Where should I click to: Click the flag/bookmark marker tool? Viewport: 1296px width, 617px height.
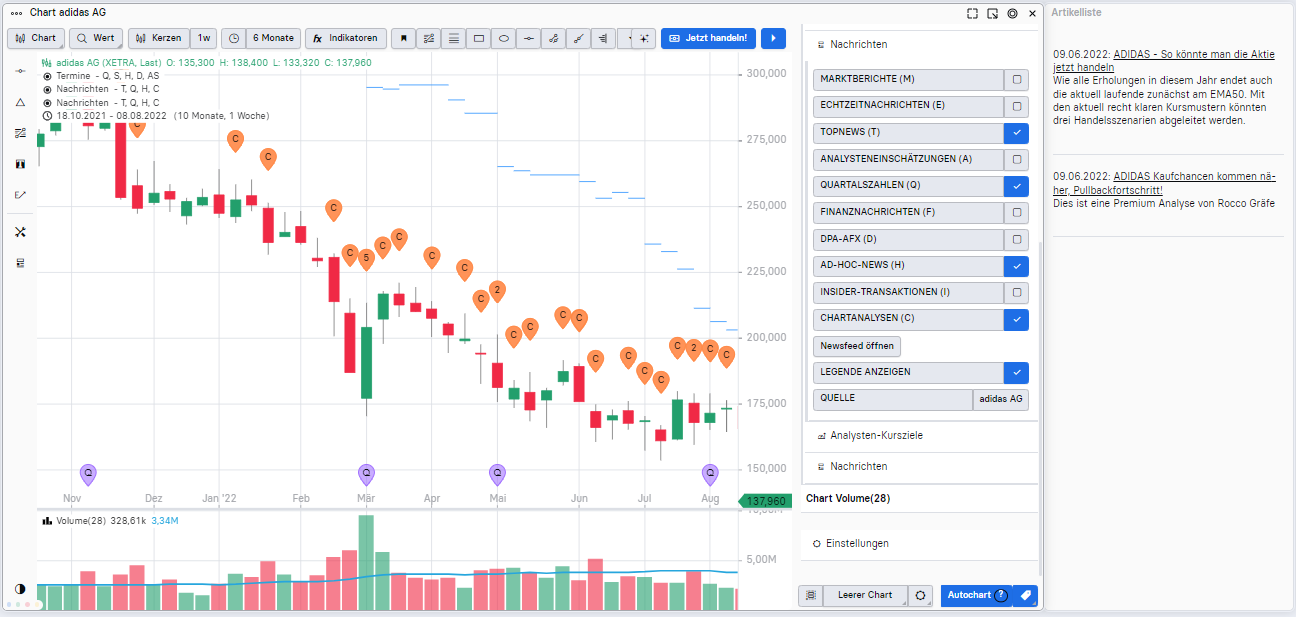[403, 38]
